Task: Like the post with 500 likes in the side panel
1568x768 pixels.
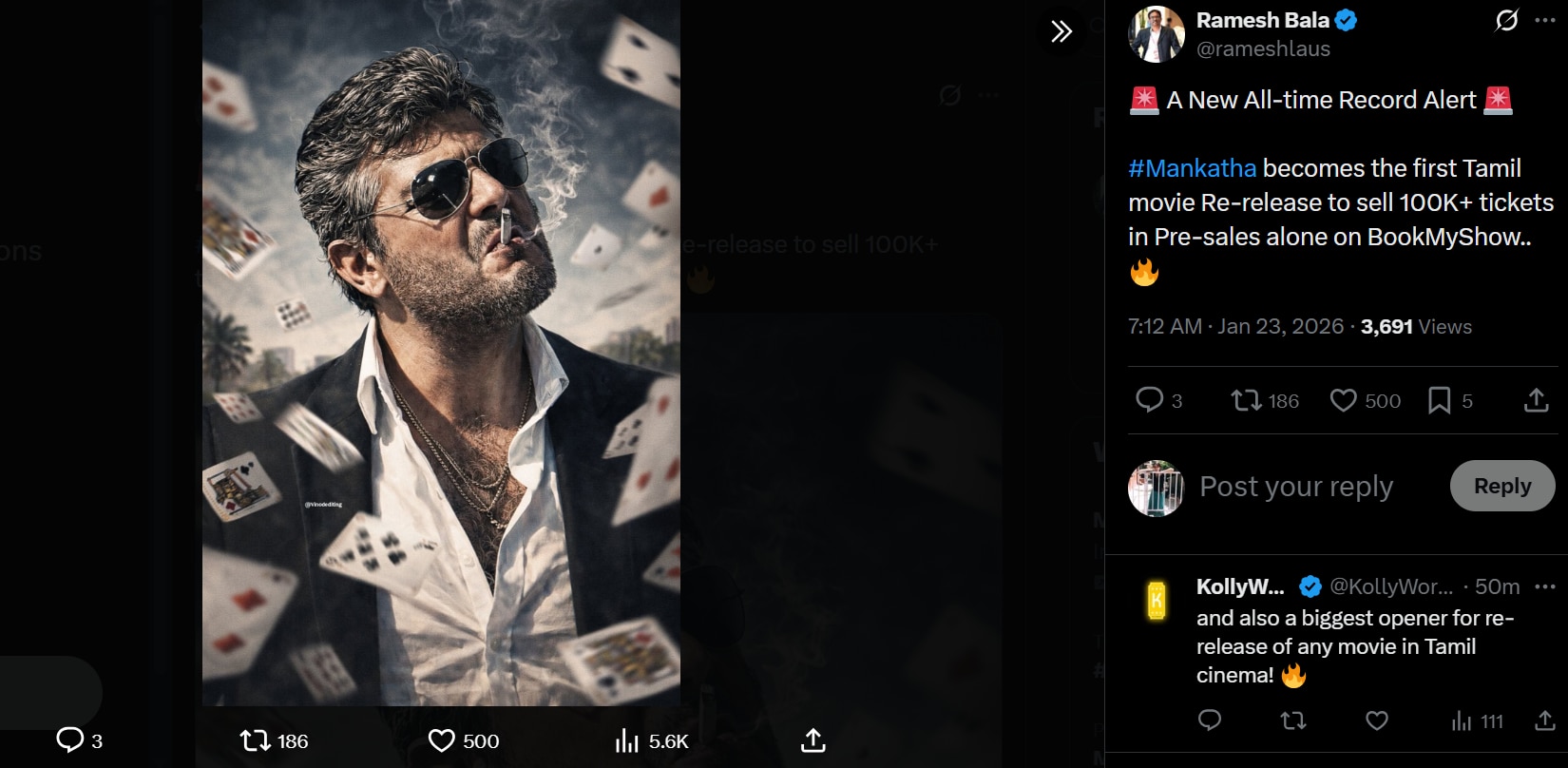Action: point(1343,400)
